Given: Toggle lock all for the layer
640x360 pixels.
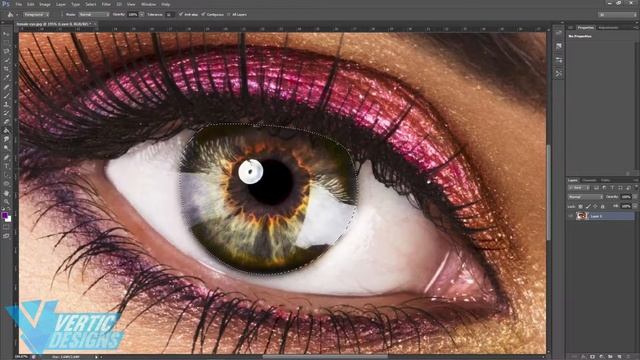Looking at the screenshot, I should 602,207.
